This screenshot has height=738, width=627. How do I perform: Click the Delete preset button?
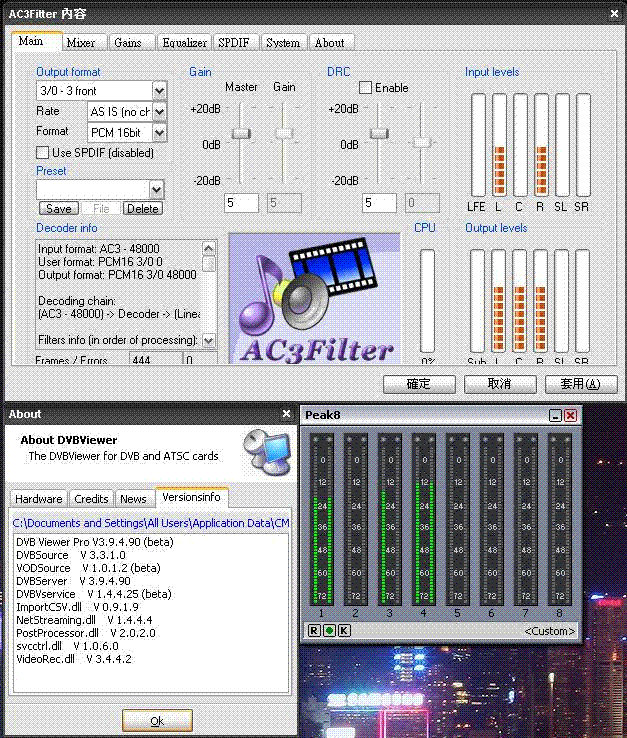(x=143, y=209)
